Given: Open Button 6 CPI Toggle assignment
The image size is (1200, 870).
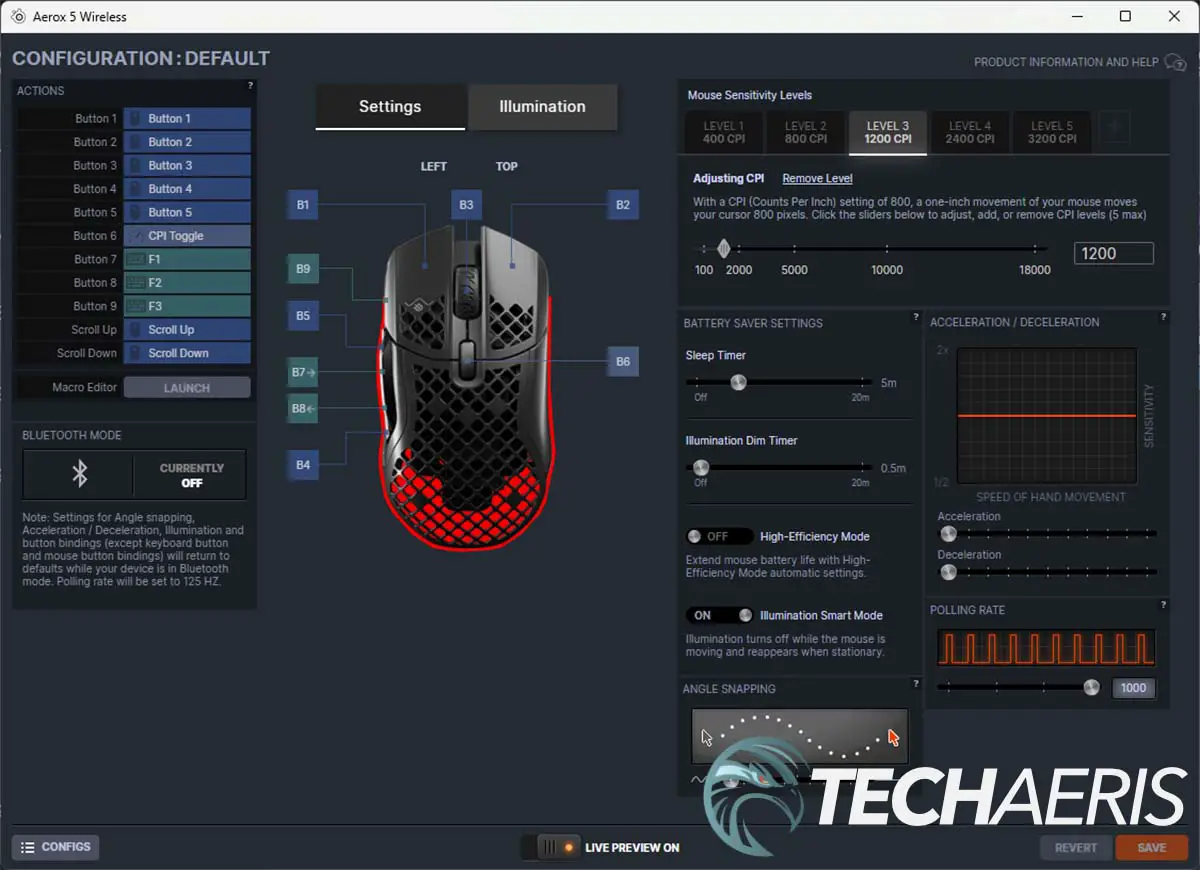Looking at the screenshot, I should pyautogui.click(x=187, y=236).
